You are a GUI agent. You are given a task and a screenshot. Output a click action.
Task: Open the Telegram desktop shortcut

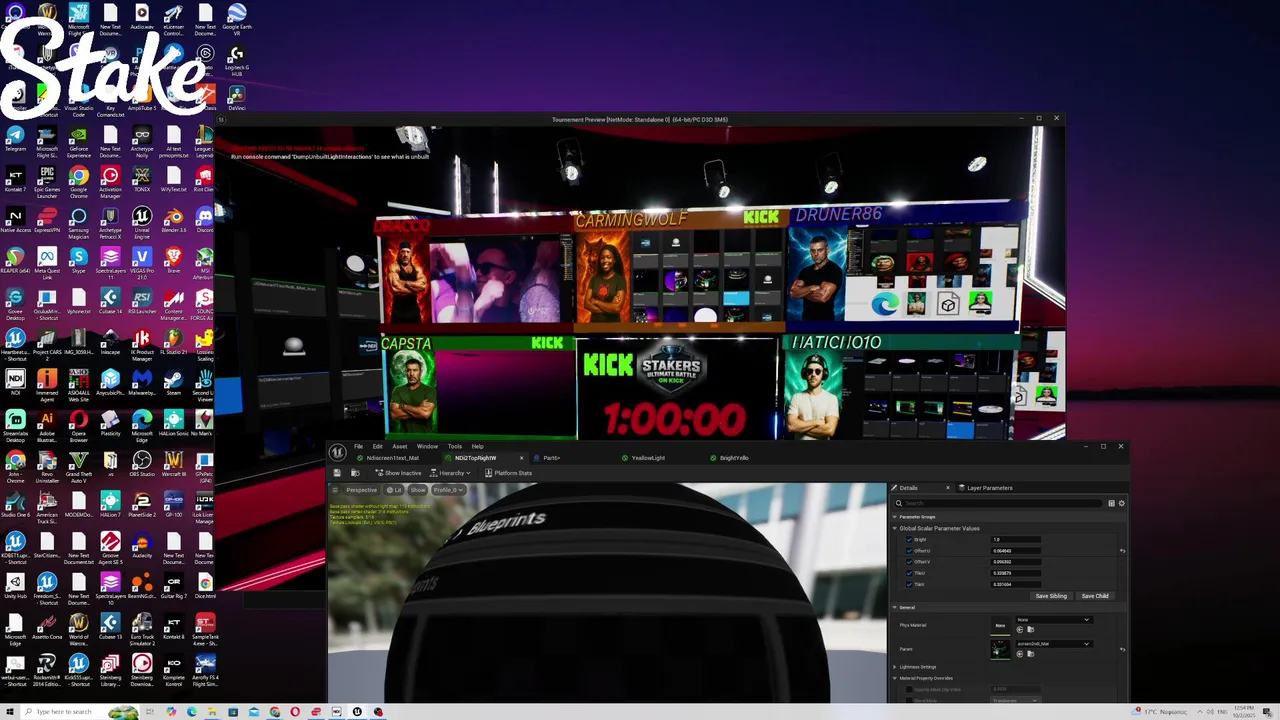pos(15,138)
